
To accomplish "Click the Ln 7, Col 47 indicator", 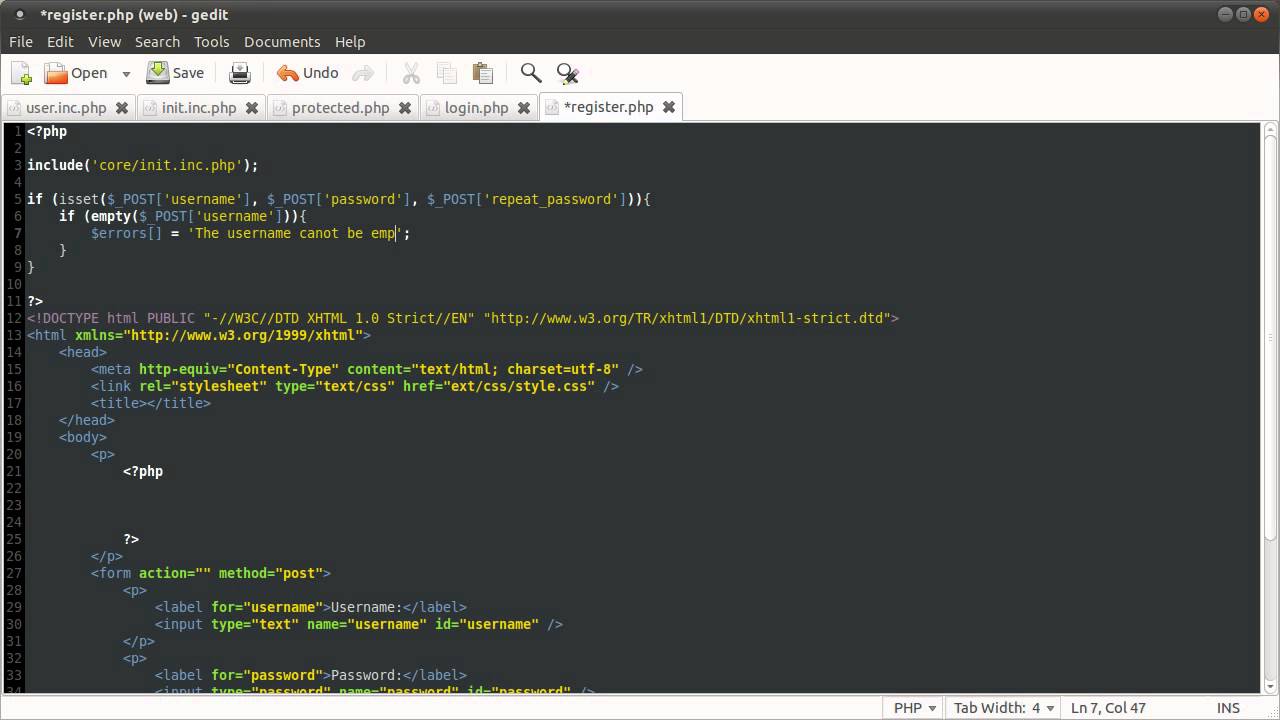I will coord(1108,707).
